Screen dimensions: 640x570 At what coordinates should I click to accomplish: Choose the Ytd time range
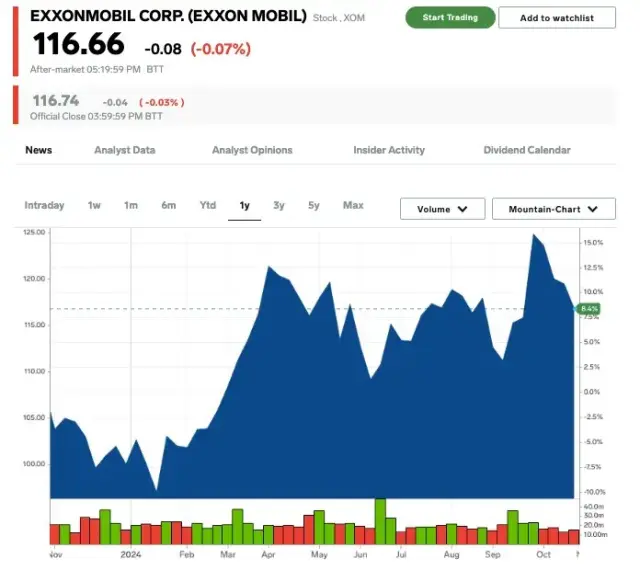(x=207, y=205)
